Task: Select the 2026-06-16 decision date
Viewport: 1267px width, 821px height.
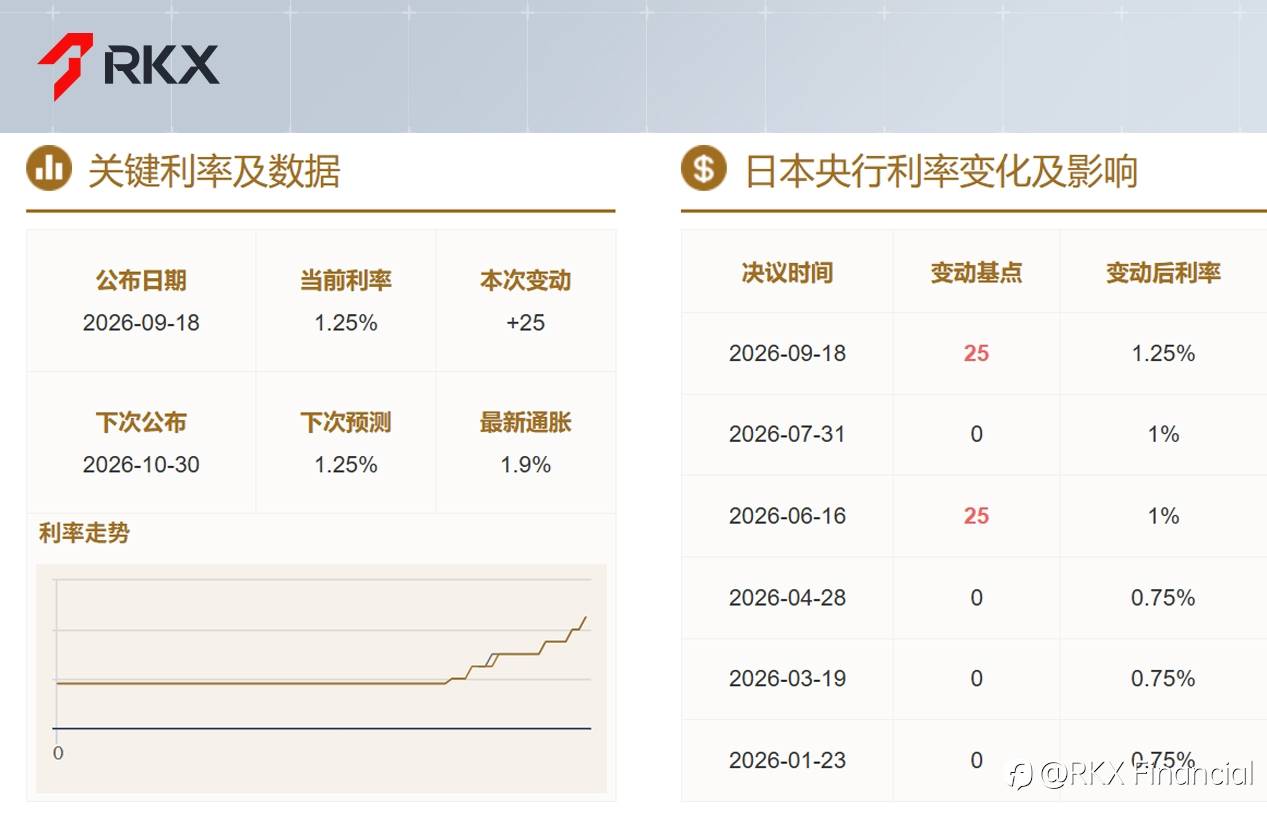Action: pos(787,517)
